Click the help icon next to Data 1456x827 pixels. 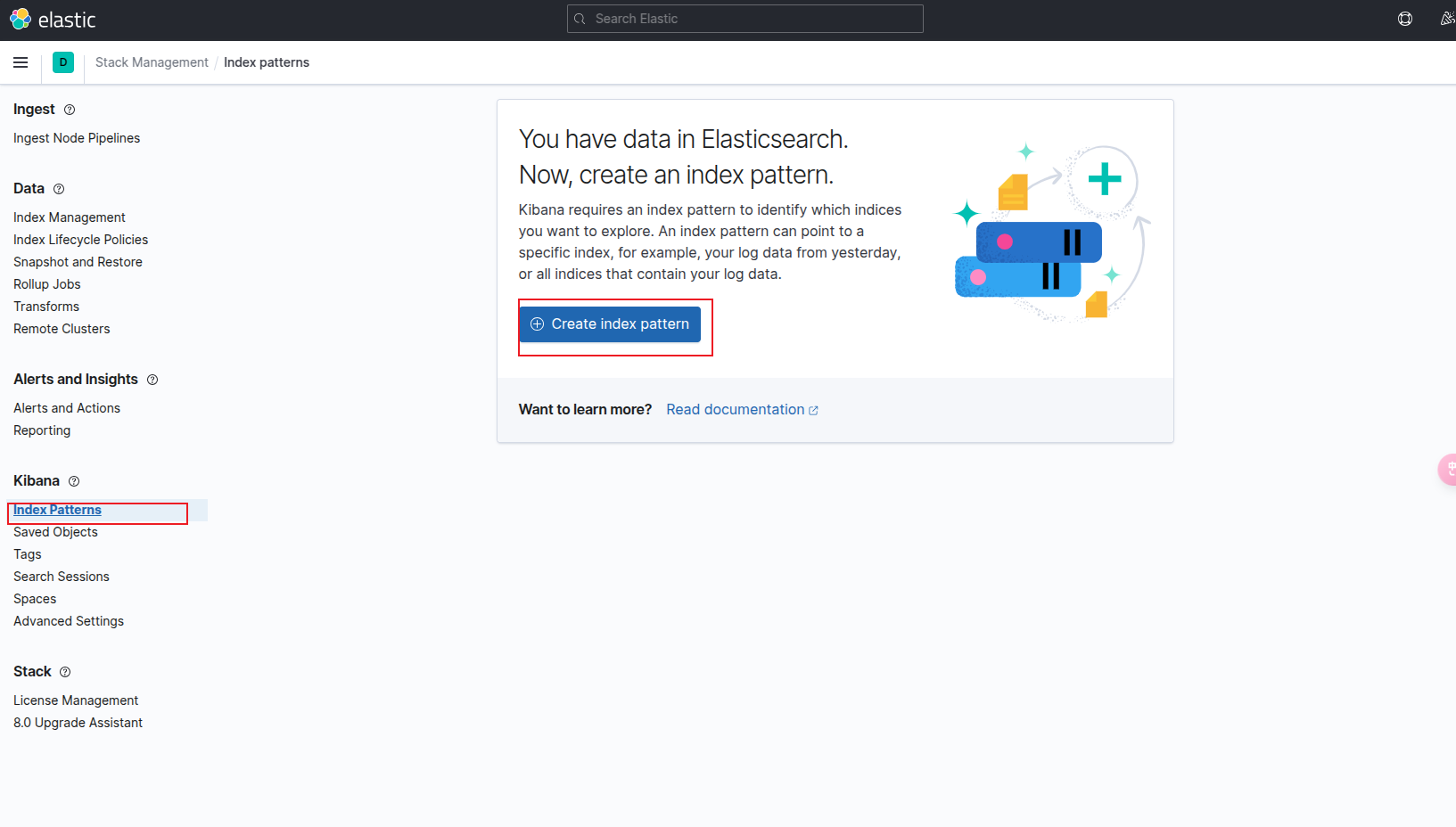pyautogui.click(x=59, y=189)
